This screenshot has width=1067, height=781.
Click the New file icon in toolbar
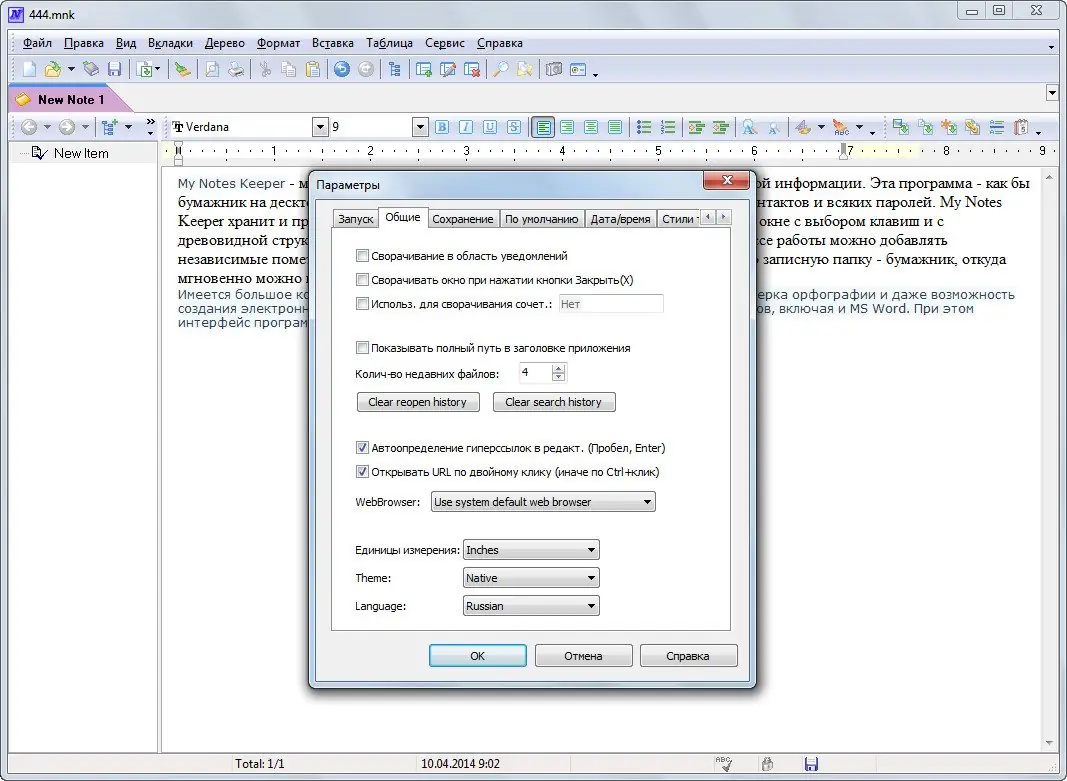pyautogui.click(x=29, y=69)
